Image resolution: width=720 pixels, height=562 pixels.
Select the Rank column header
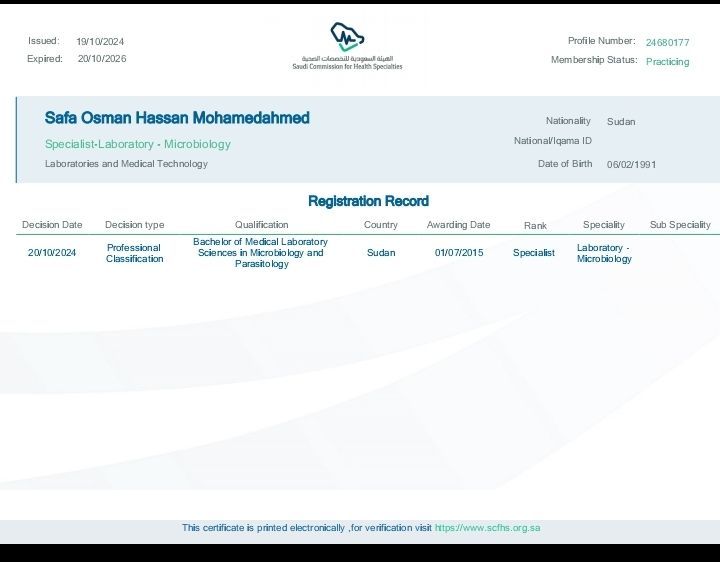535,226
